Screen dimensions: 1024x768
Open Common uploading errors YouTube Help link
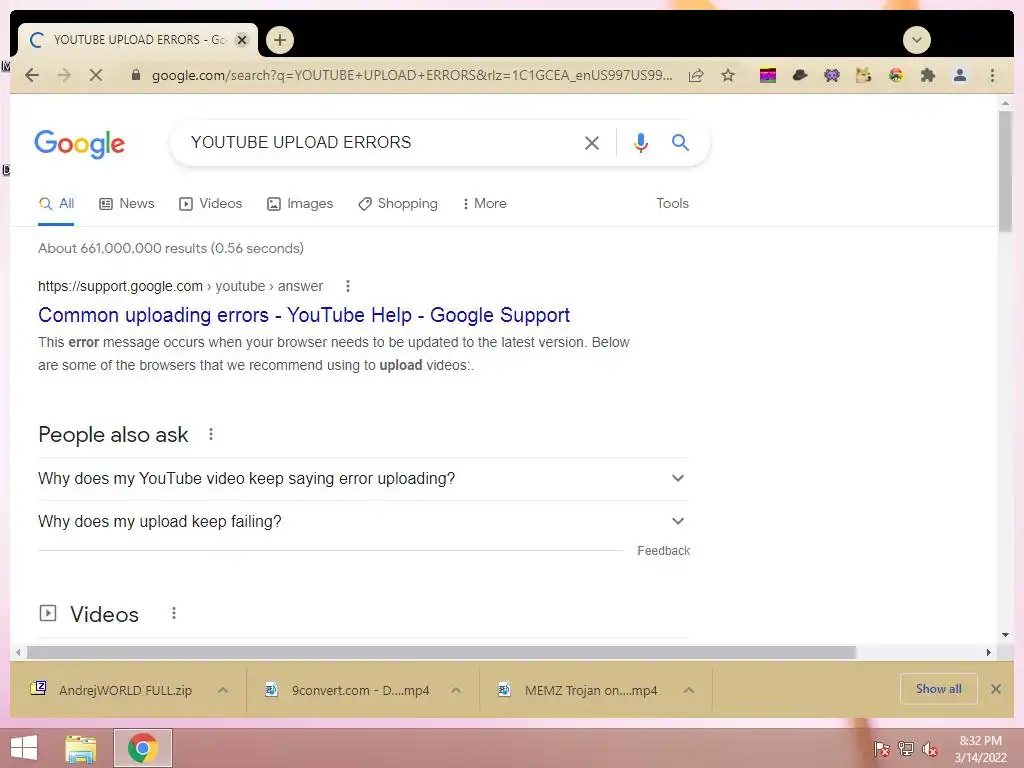304,315
